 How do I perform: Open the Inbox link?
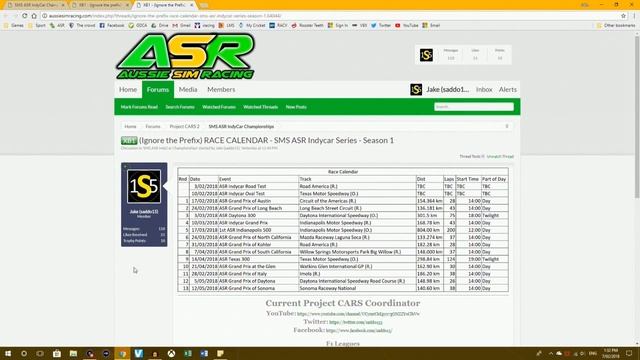(484, 89)
